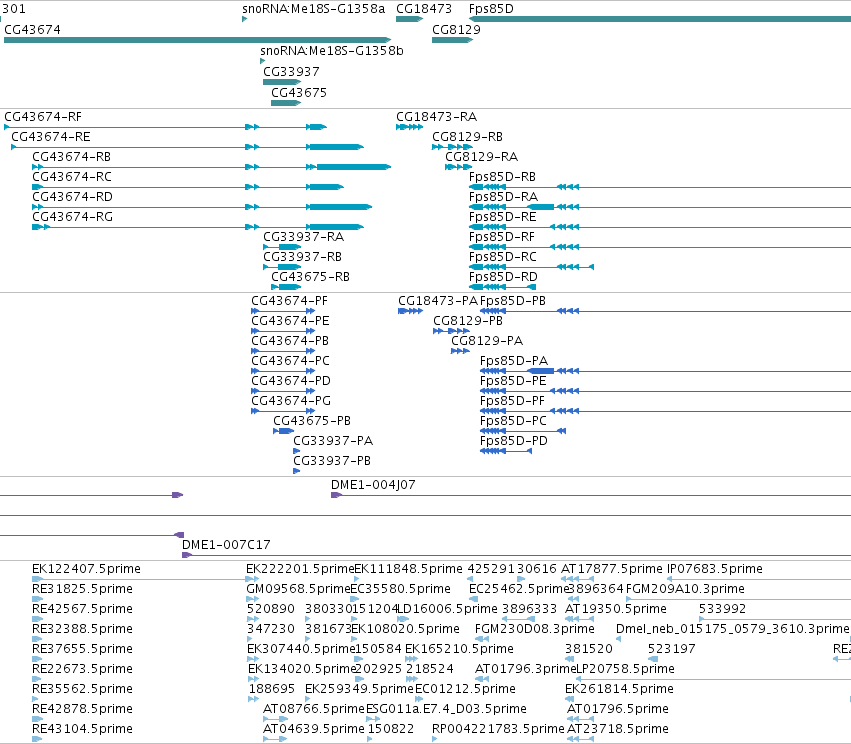851x744 pixels.
Task: Click protein CG43675-PB
Action: [283, 431]
